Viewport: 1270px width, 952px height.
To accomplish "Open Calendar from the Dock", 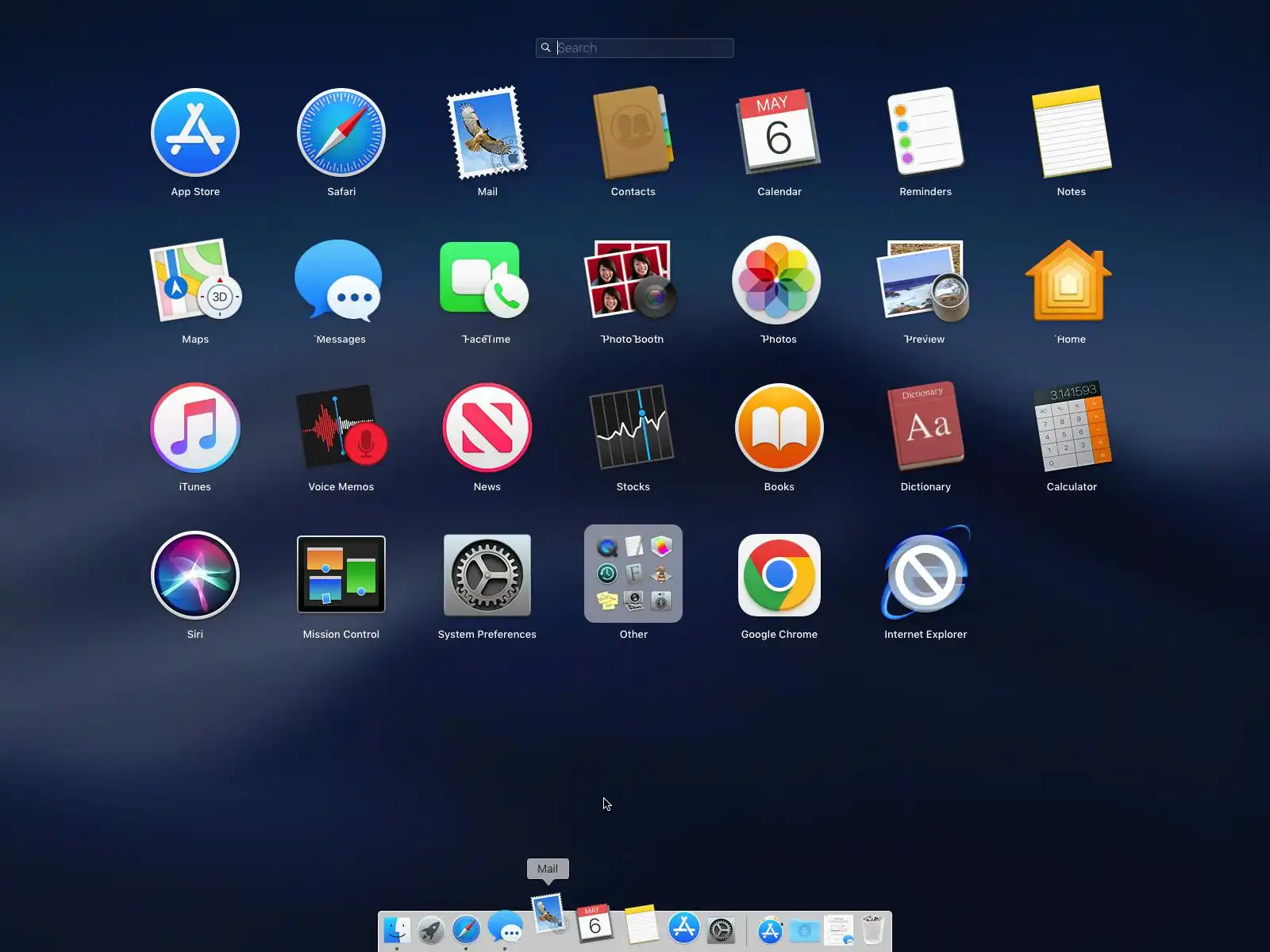I will 595,923.
